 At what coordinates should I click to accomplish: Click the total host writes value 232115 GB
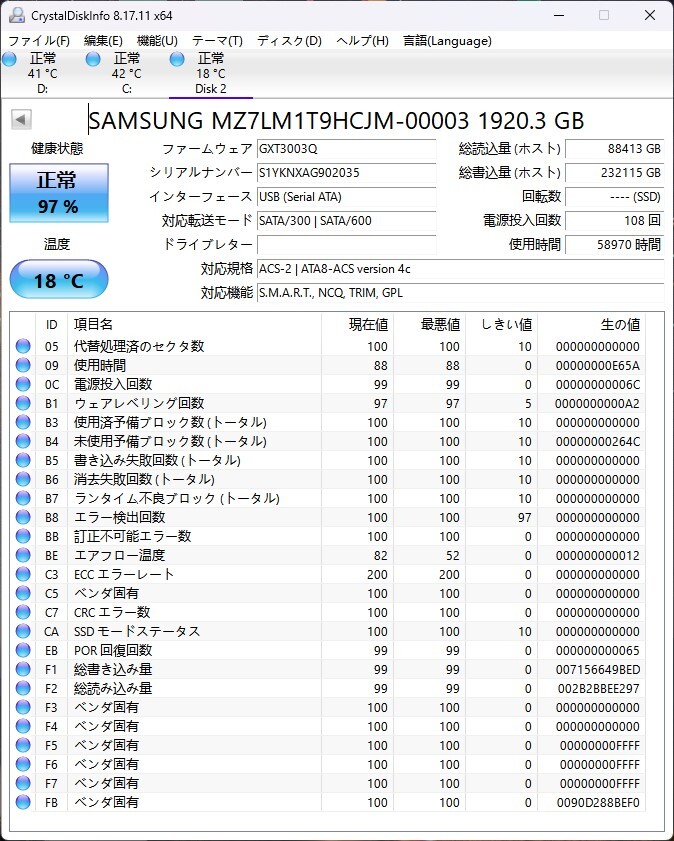point(614,173)
